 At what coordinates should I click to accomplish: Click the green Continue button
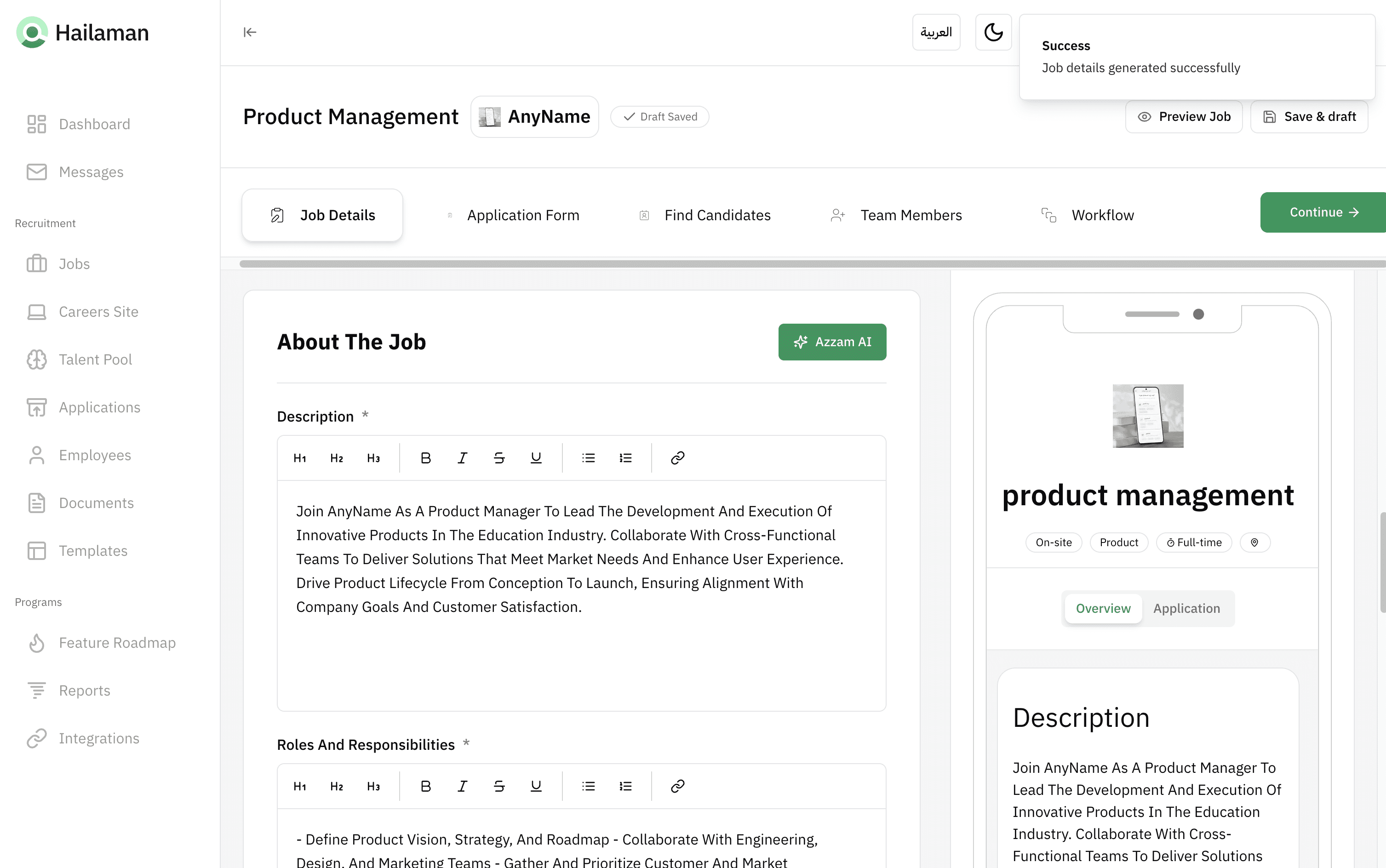tap(1323, 212)
